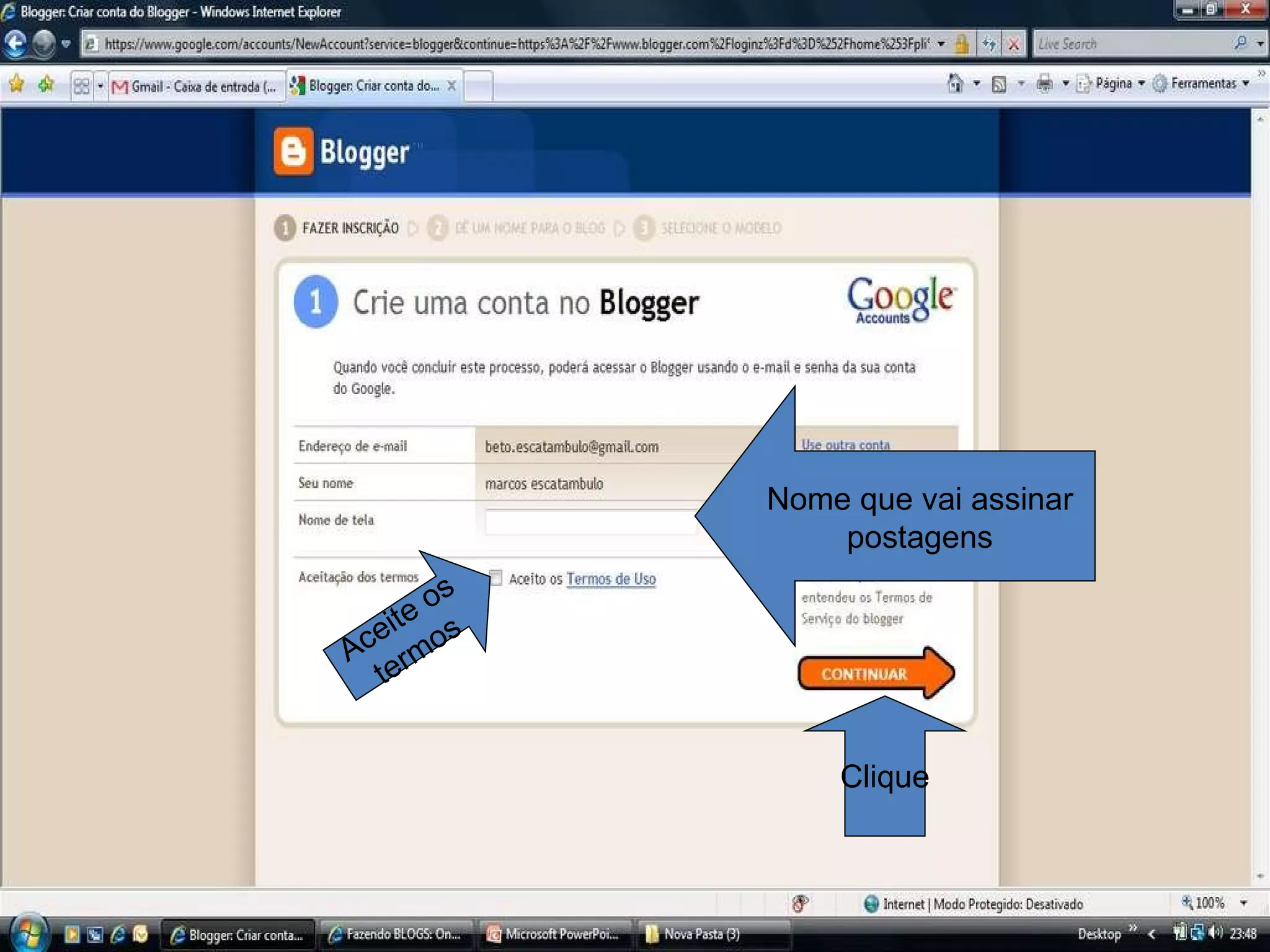This screenshot has height=952, width=1270.
Task: Click the Print icon in the toolbar
Action: tap(1044, 84)
